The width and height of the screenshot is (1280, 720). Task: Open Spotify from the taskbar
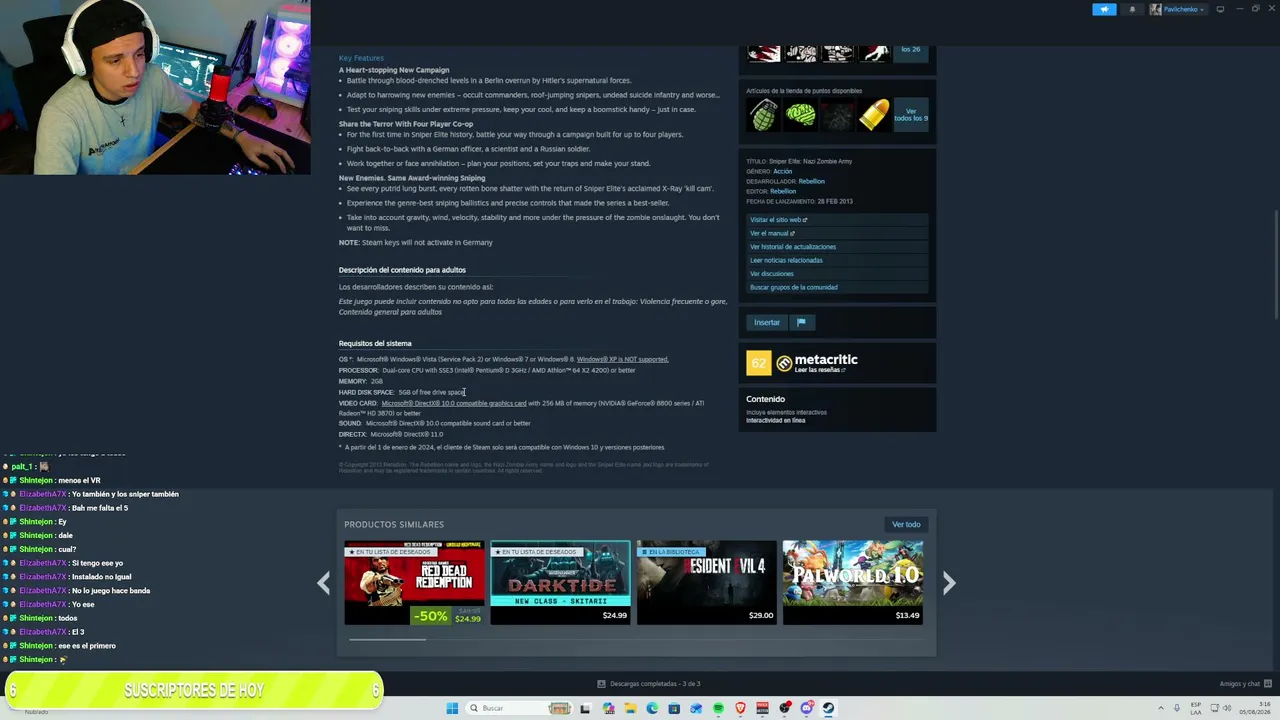point(718,708)
